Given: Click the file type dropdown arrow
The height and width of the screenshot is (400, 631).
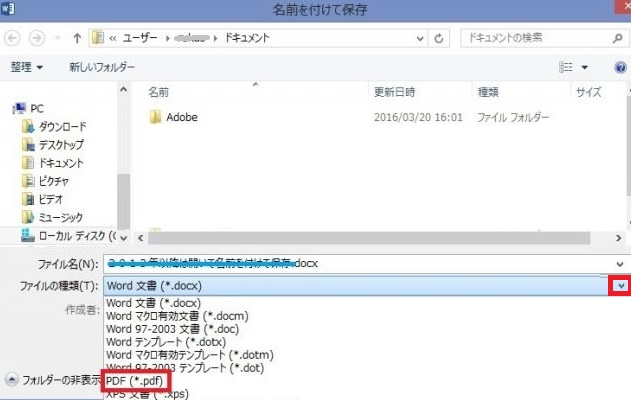Looking at the screenshot, I should point(621,286).
